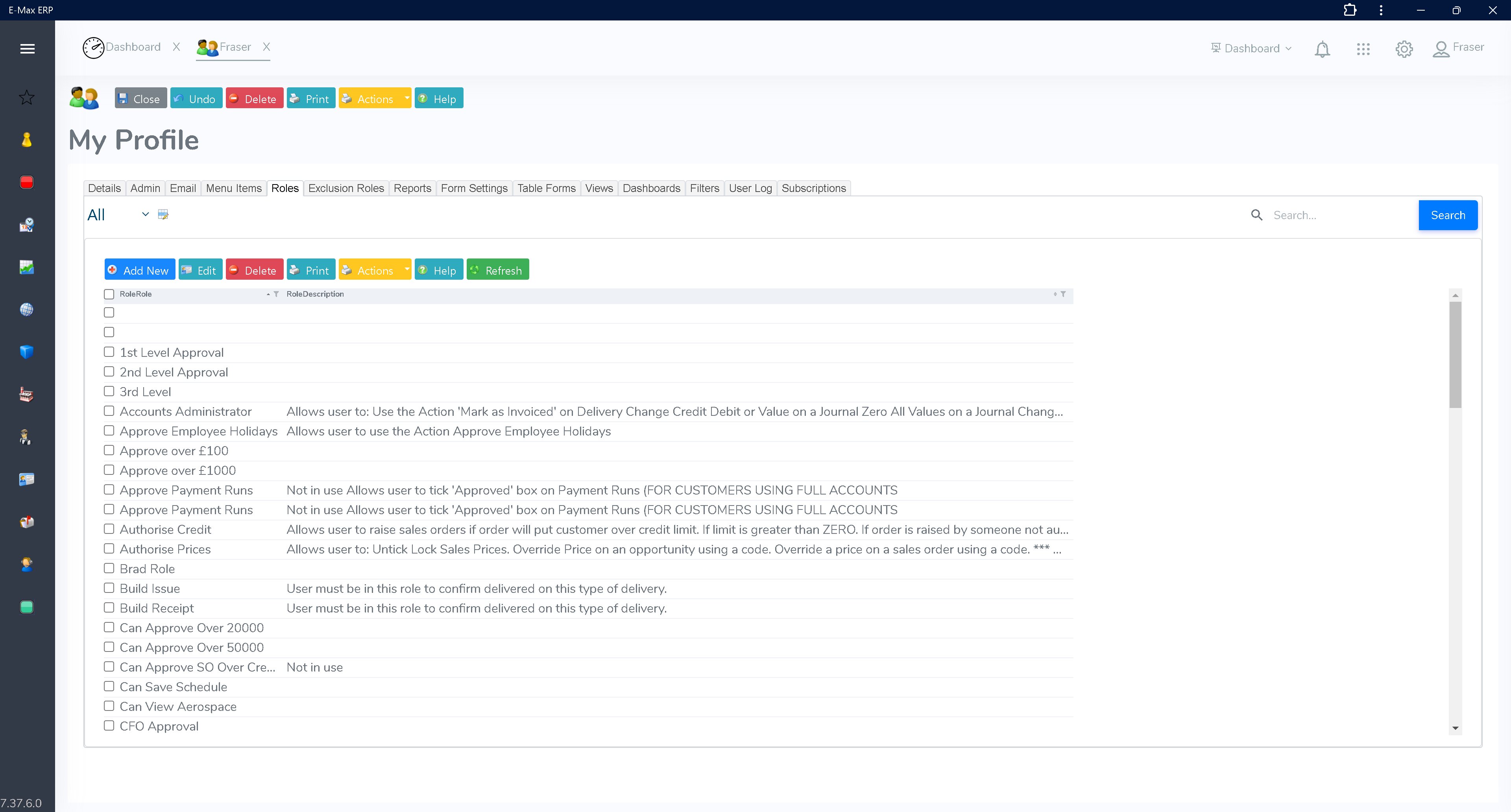
Task: Select the header checkbox above the RoleRole column
Action: click(109, 294)
